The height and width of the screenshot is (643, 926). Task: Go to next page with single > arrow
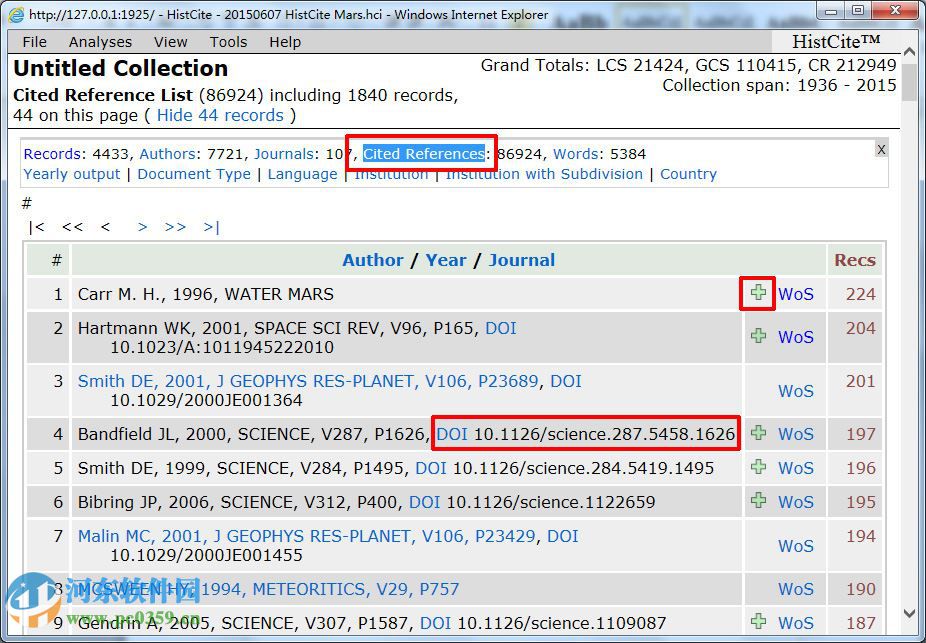coord(142,227)
